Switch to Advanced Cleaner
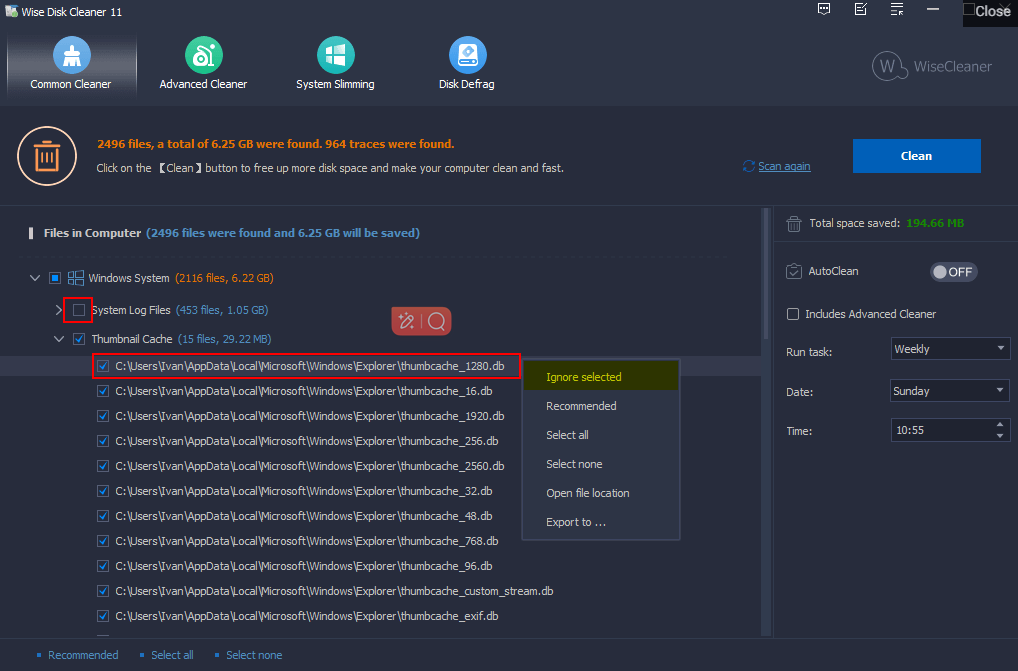This screenshot has height=671, width=1018. click(203, 64)
